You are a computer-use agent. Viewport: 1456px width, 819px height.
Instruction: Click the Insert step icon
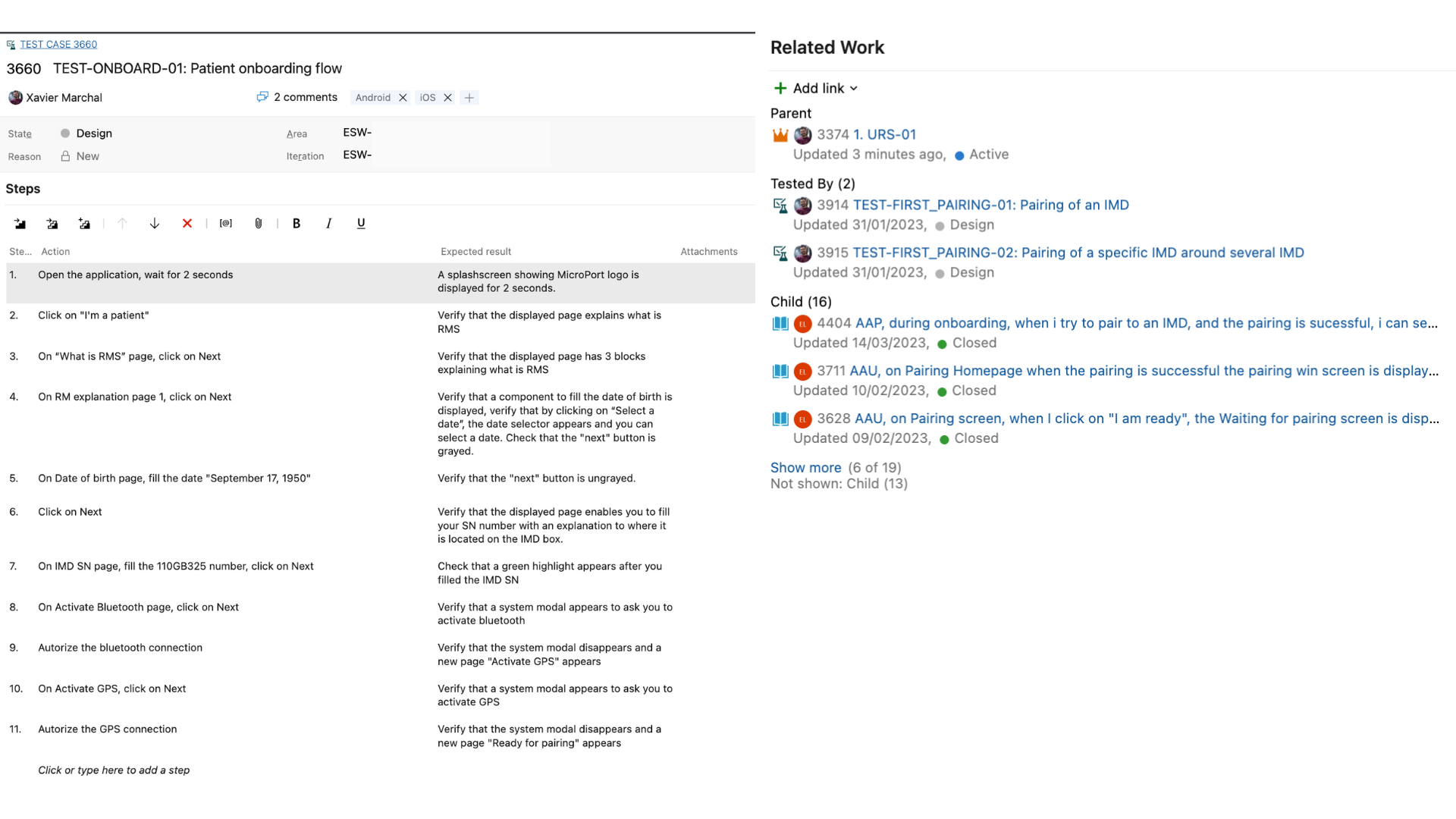[x=20, y=224]
